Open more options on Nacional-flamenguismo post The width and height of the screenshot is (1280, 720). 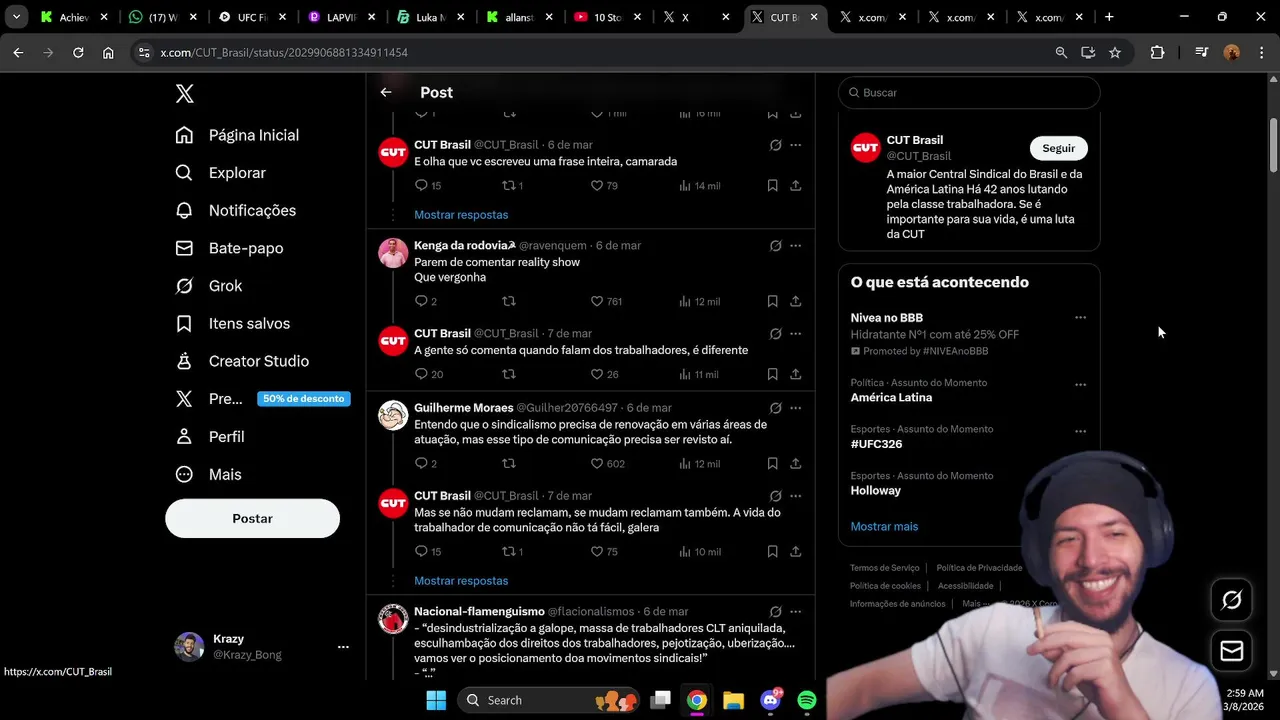(x=796, y=612)
